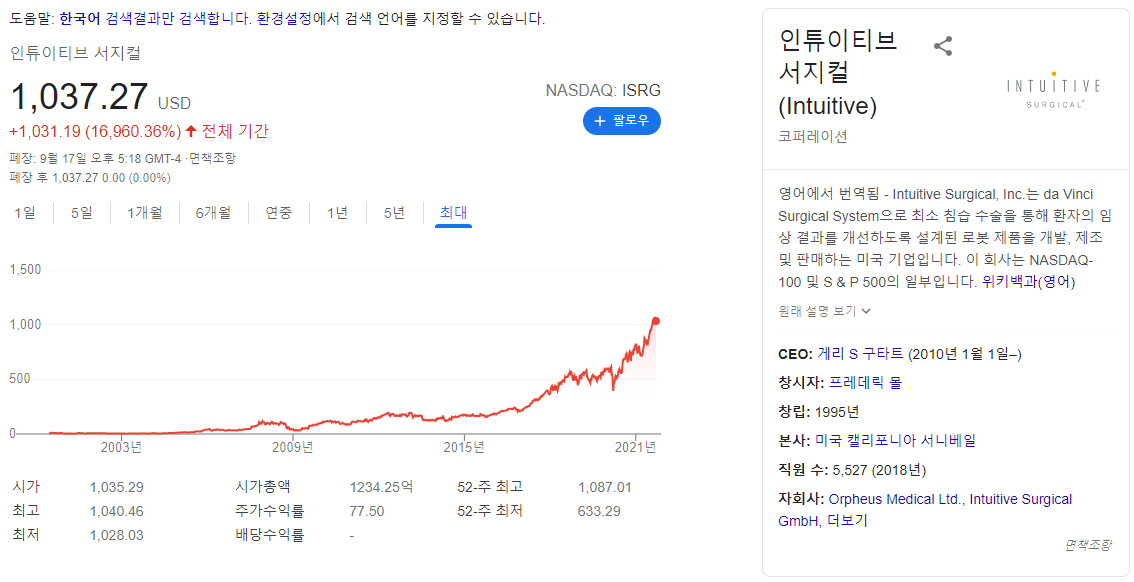Select the 5일 chart range tab
Viewport: 1134px width, 582px height.
pos(82,213)
